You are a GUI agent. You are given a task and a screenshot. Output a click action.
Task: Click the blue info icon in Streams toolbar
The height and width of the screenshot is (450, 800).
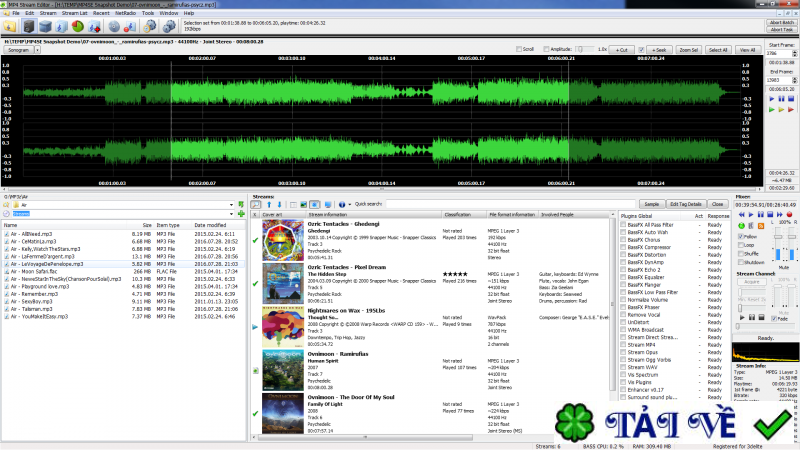(x=341, y=204)
